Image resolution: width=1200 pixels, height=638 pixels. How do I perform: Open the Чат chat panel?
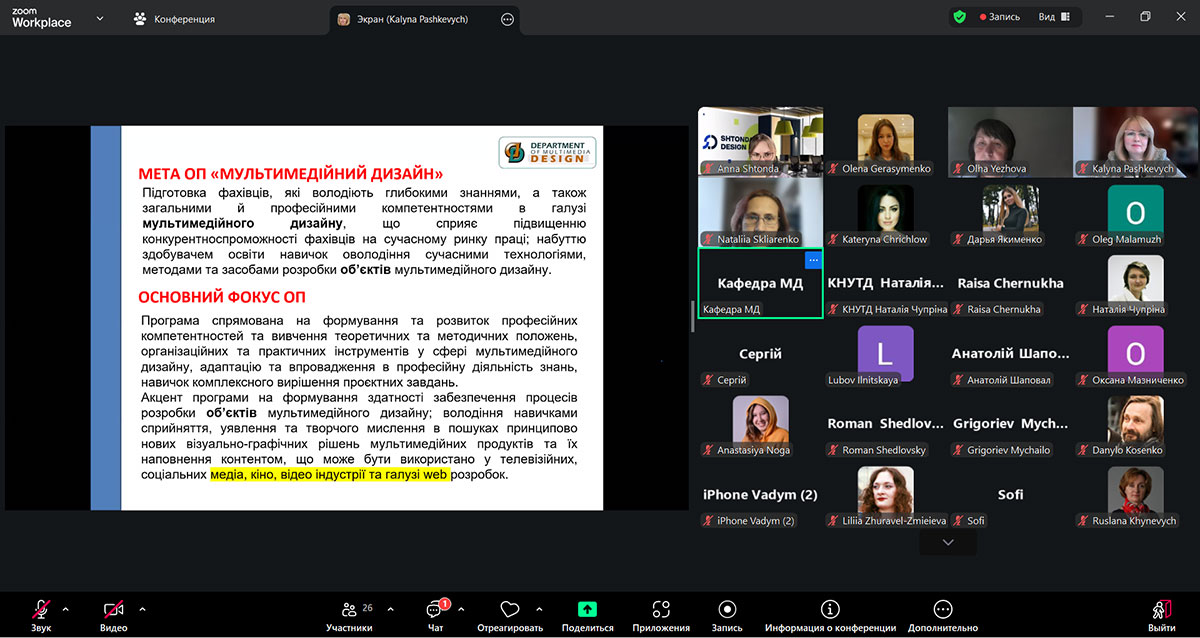(435, 612)
